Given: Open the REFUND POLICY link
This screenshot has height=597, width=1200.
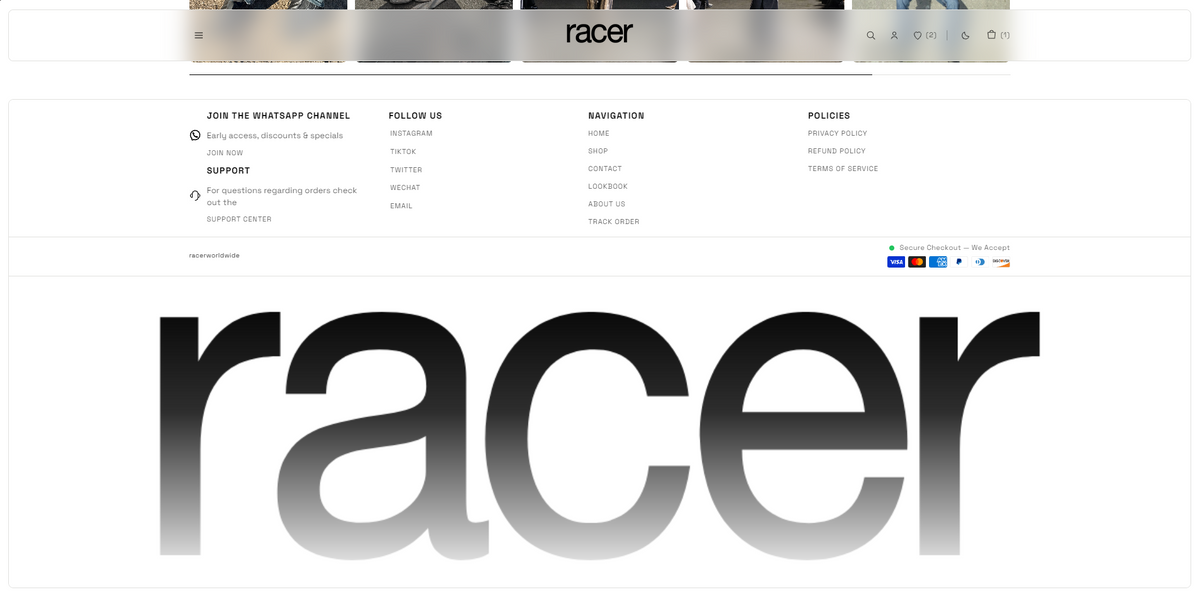Looking at the screenshot, I should [x=837, y=151].
